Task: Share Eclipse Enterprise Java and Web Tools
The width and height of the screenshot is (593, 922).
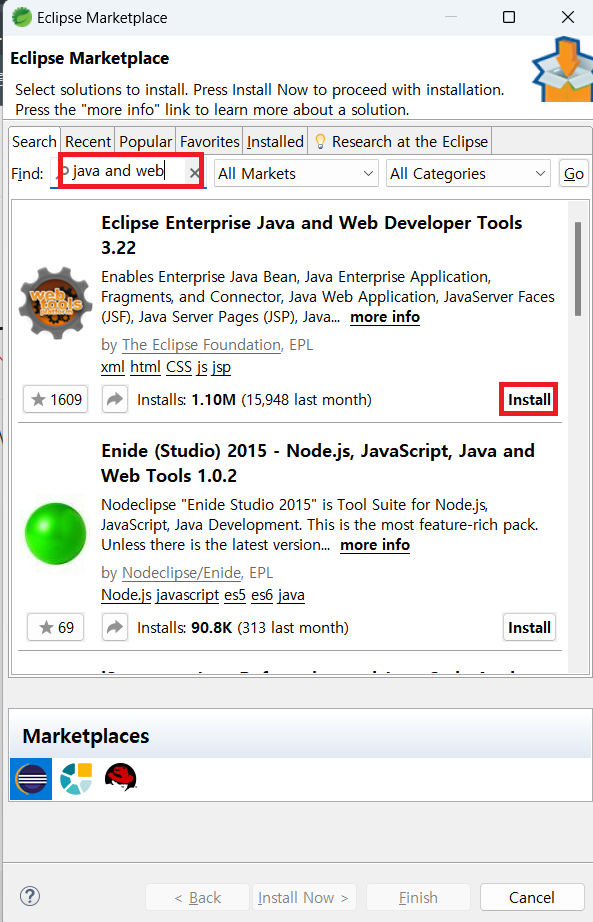Action: 115,399
